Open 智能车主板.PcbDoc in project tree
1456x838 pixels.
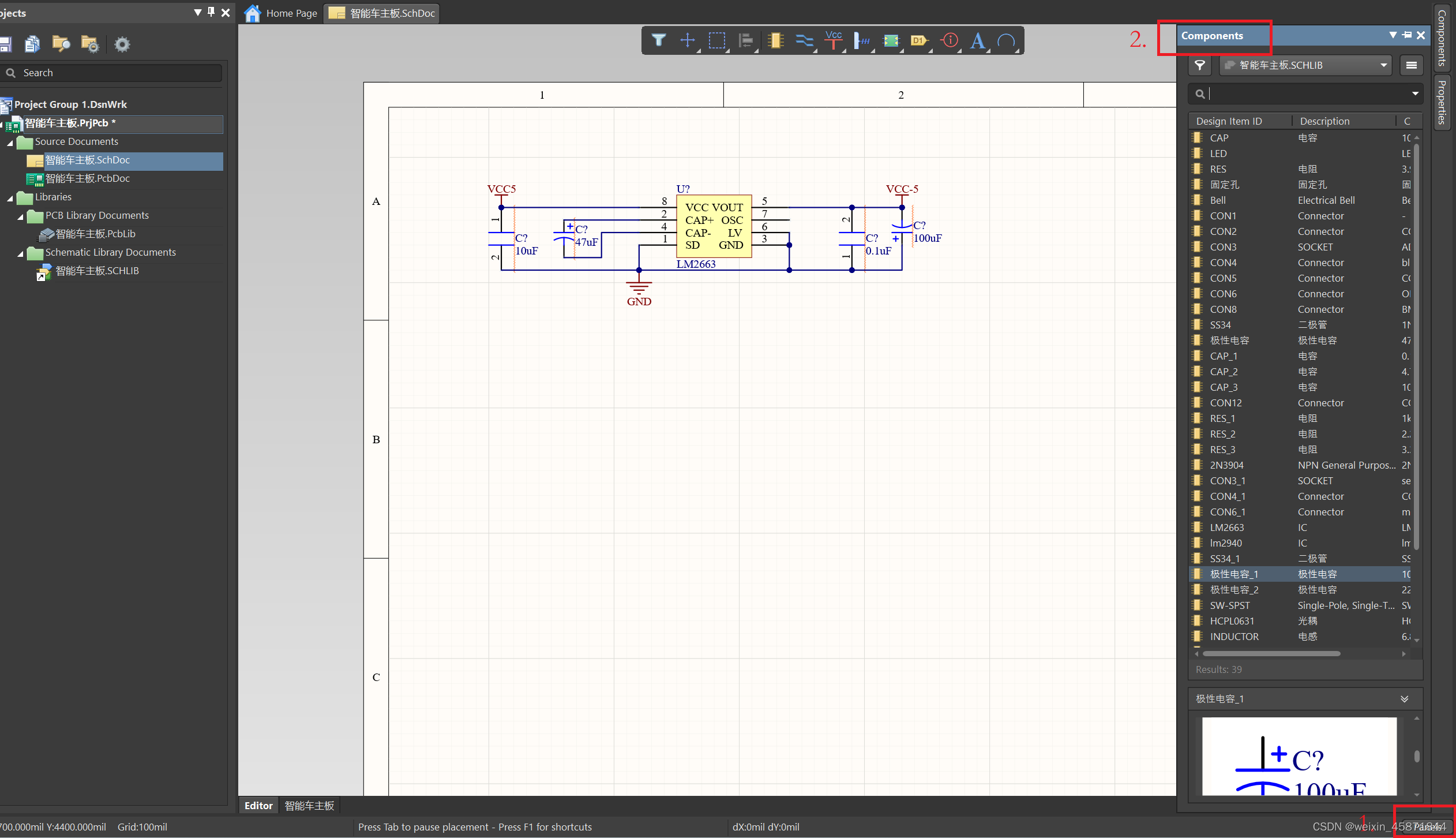pos(87,179)
